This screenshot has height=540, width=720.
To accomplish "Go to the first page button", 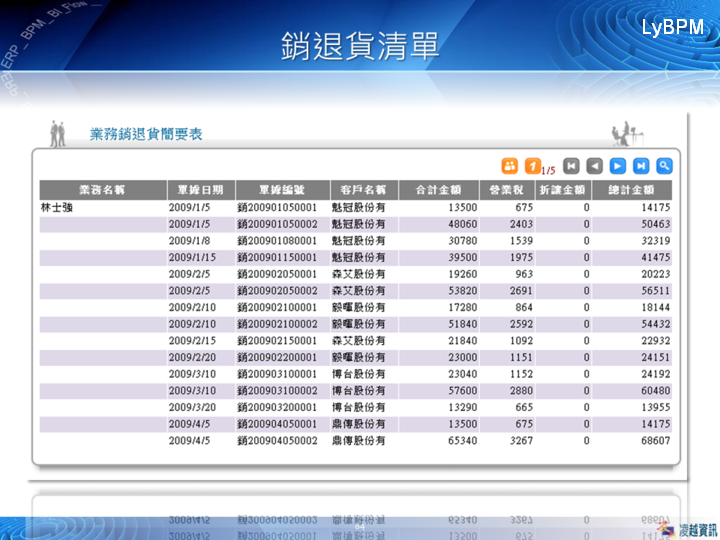I will tap(571, 166).
